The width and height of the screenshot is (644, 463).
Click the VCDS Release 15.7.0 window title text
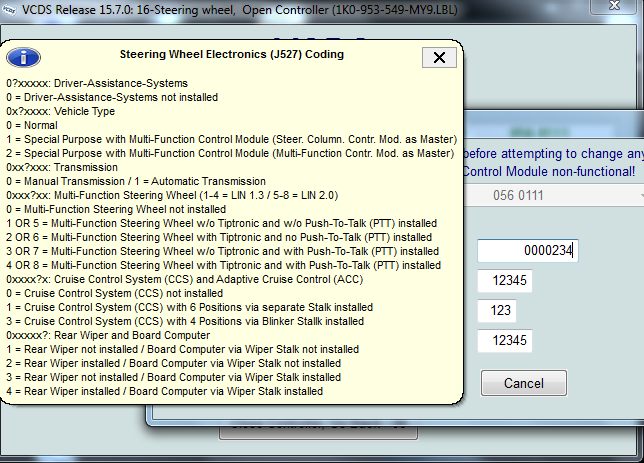click(239, 9)
